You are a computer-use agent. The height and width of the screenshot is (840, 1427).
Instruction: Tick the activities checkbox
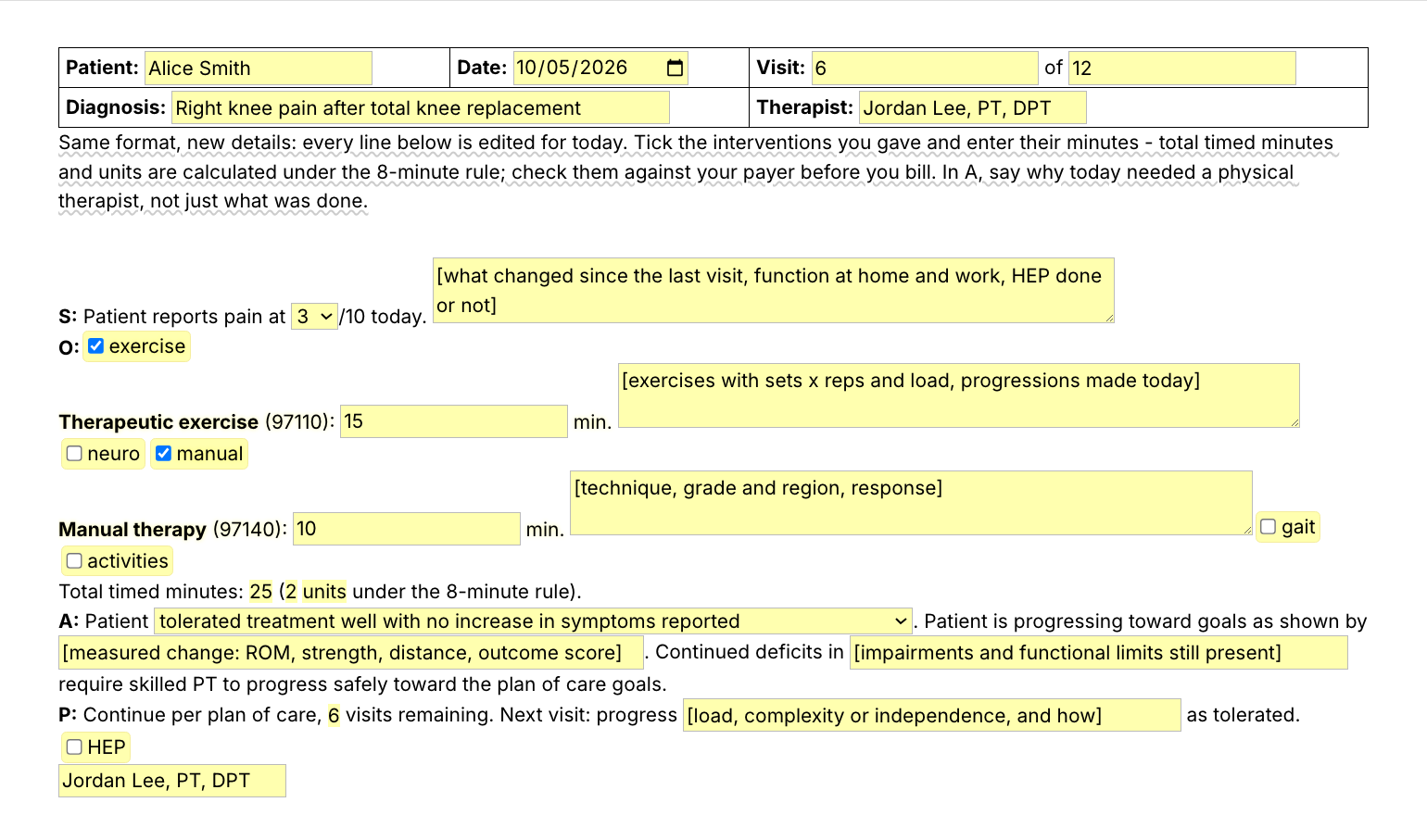[x=74, y=561]
